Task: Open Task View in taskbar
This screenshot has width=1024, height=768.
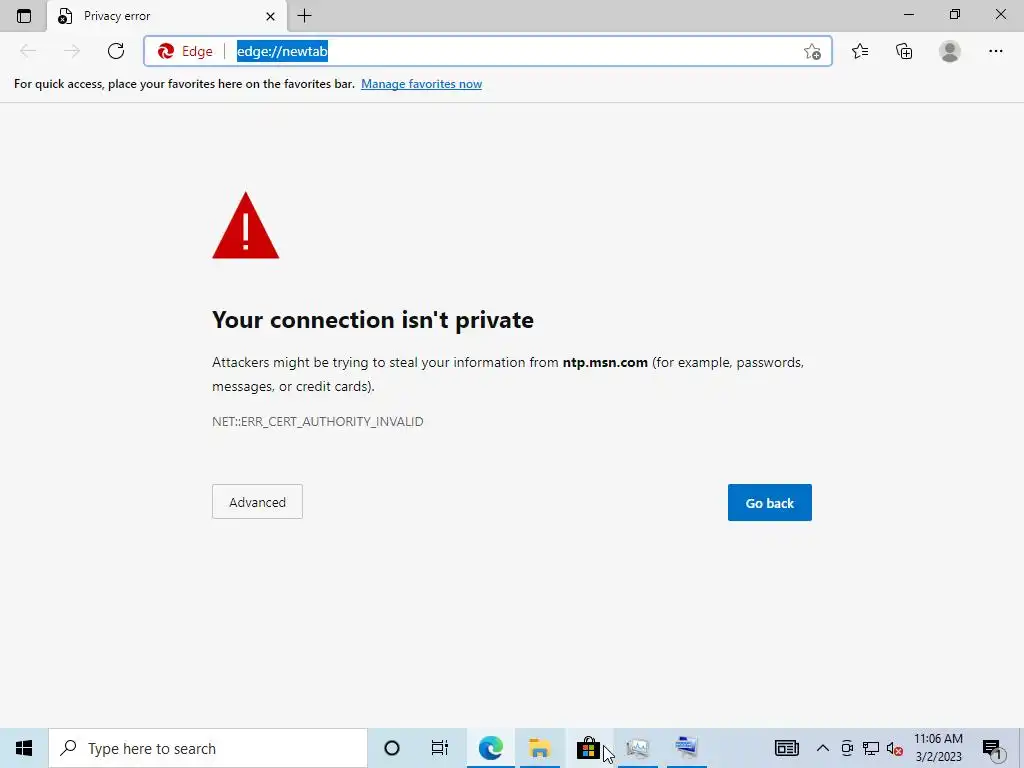Action: pos(440,748)
